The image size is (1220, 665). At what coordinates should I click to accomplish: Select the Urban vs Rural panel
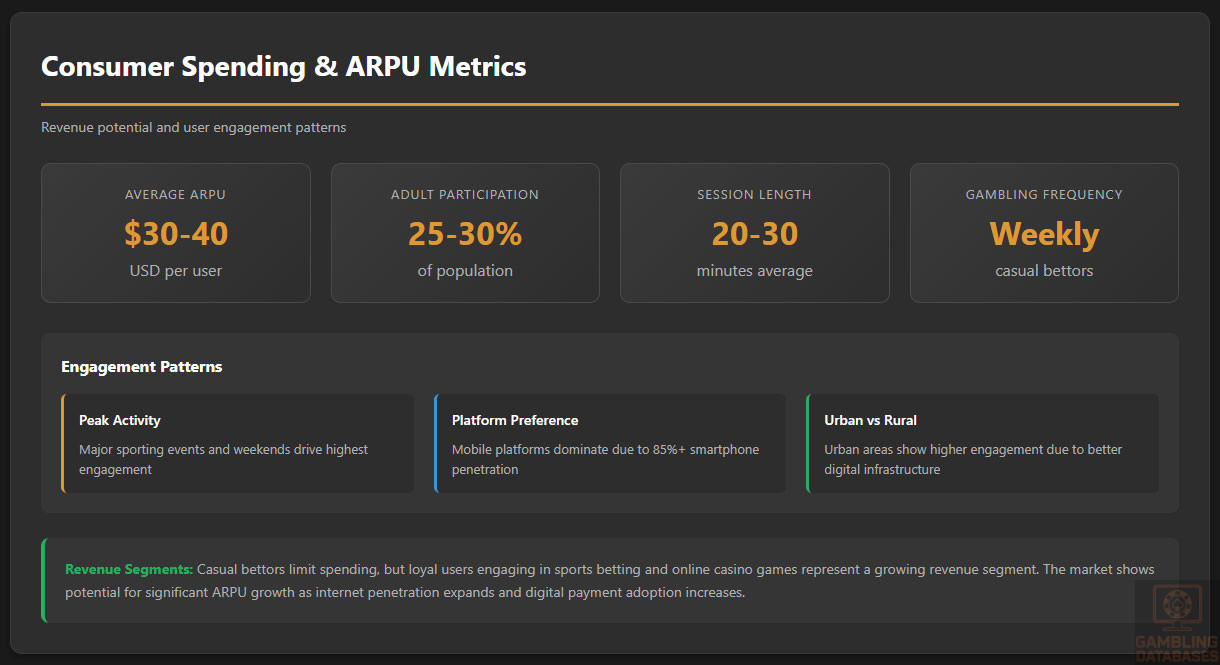[983, 443]
